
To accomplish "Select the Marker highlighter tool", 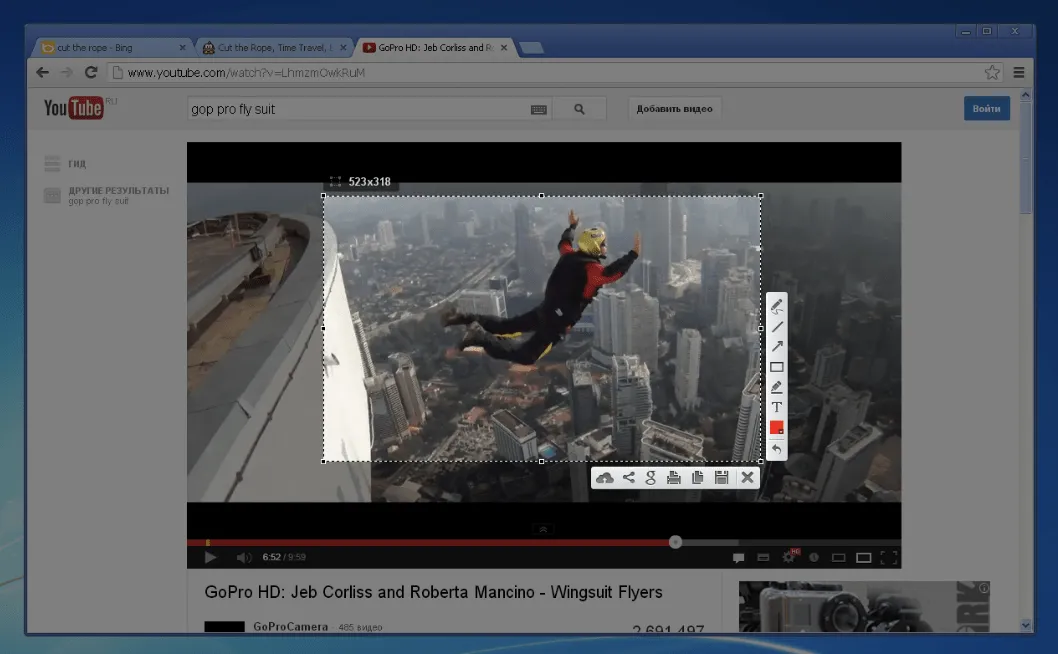I will tap(777, 387).
